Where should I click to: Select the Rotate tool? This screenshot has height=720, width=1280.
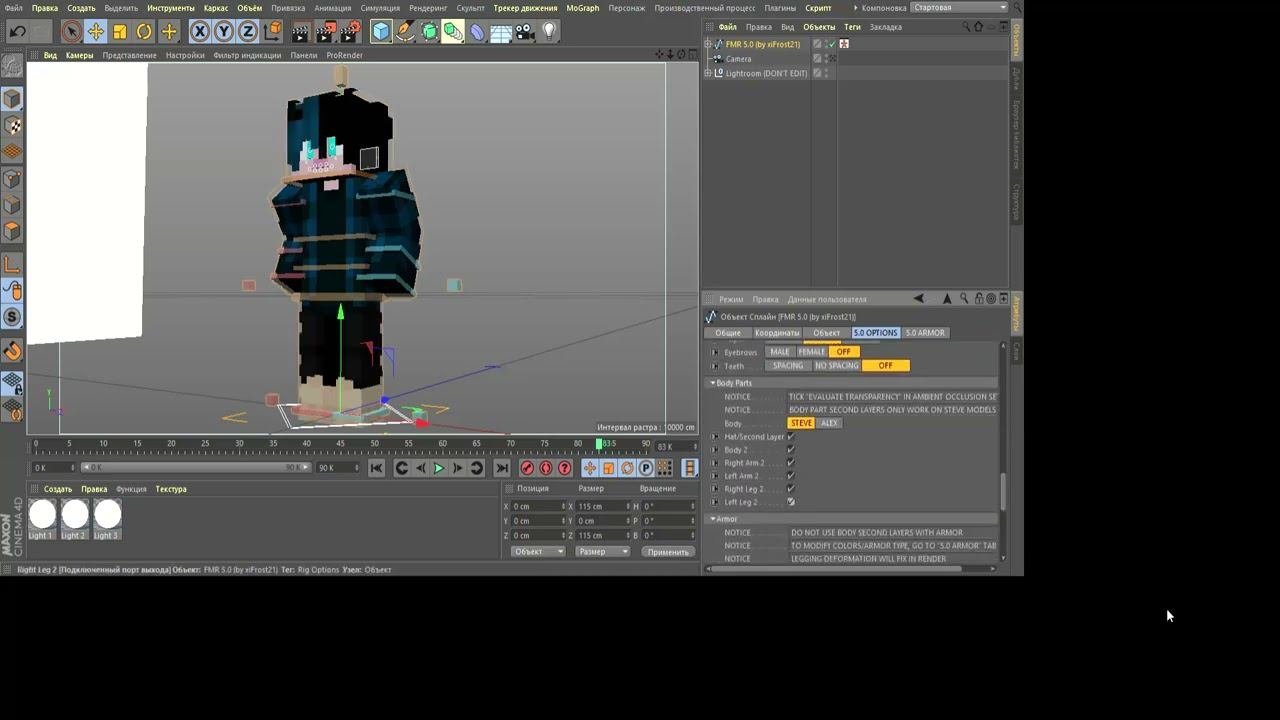coord(144,32)
